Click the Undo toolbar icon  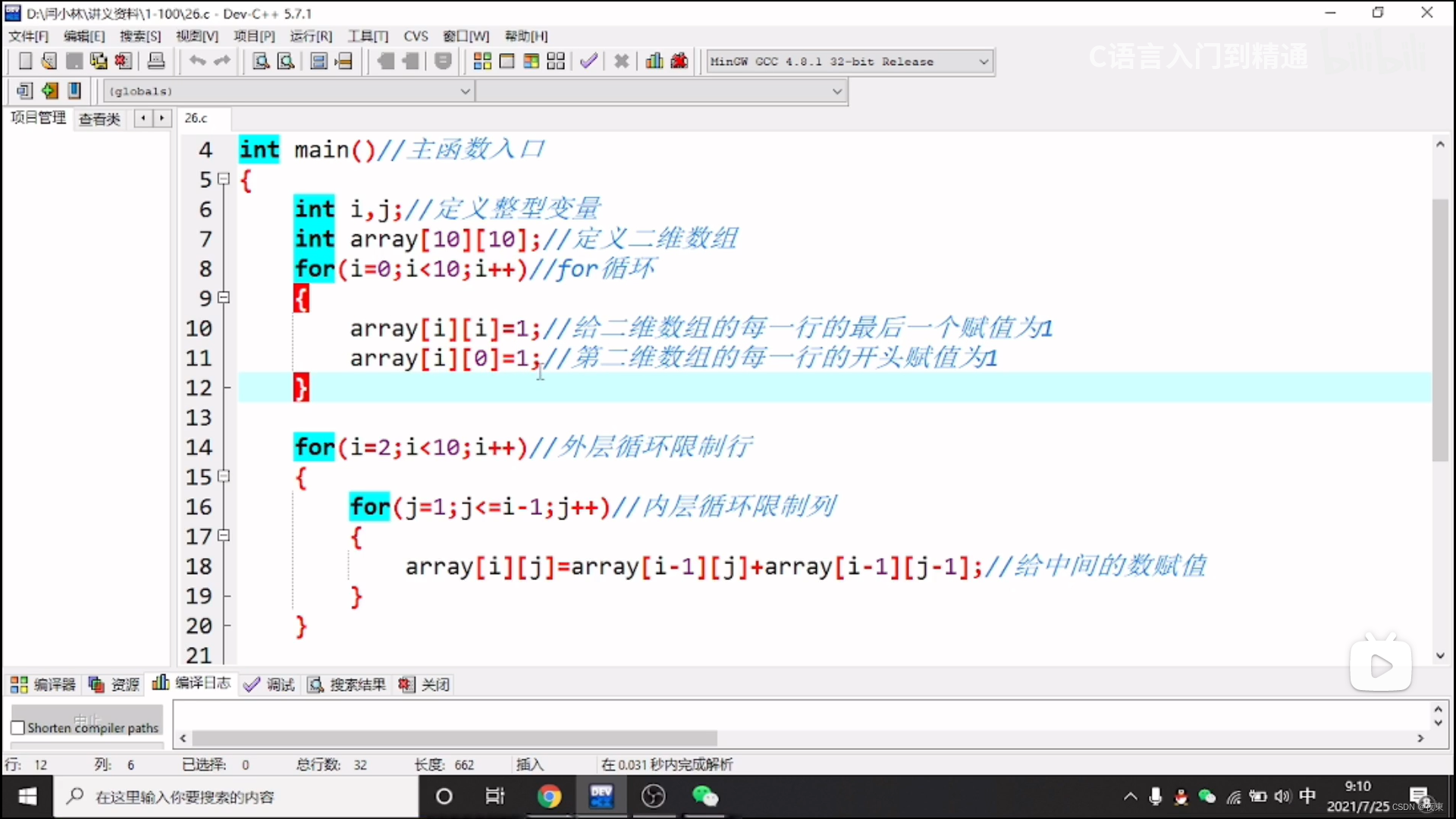coord(197,61)
